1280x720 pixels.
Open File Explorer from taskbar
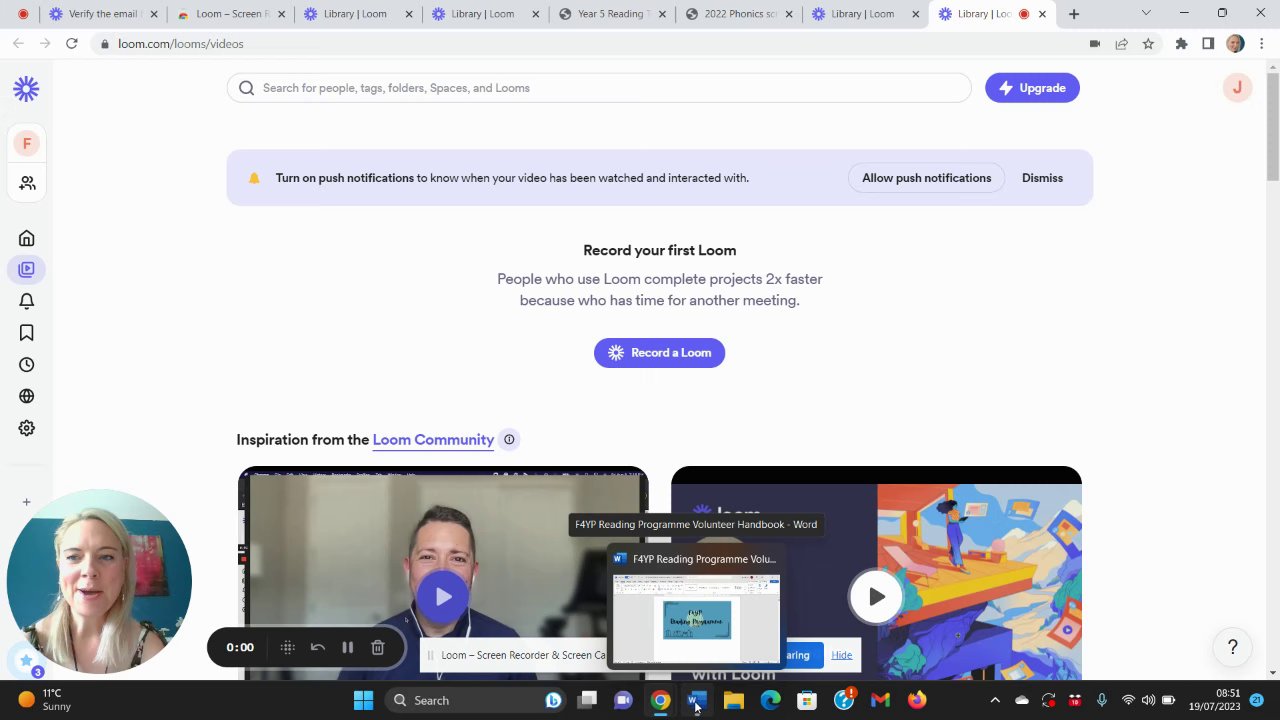tap(734, 700)
